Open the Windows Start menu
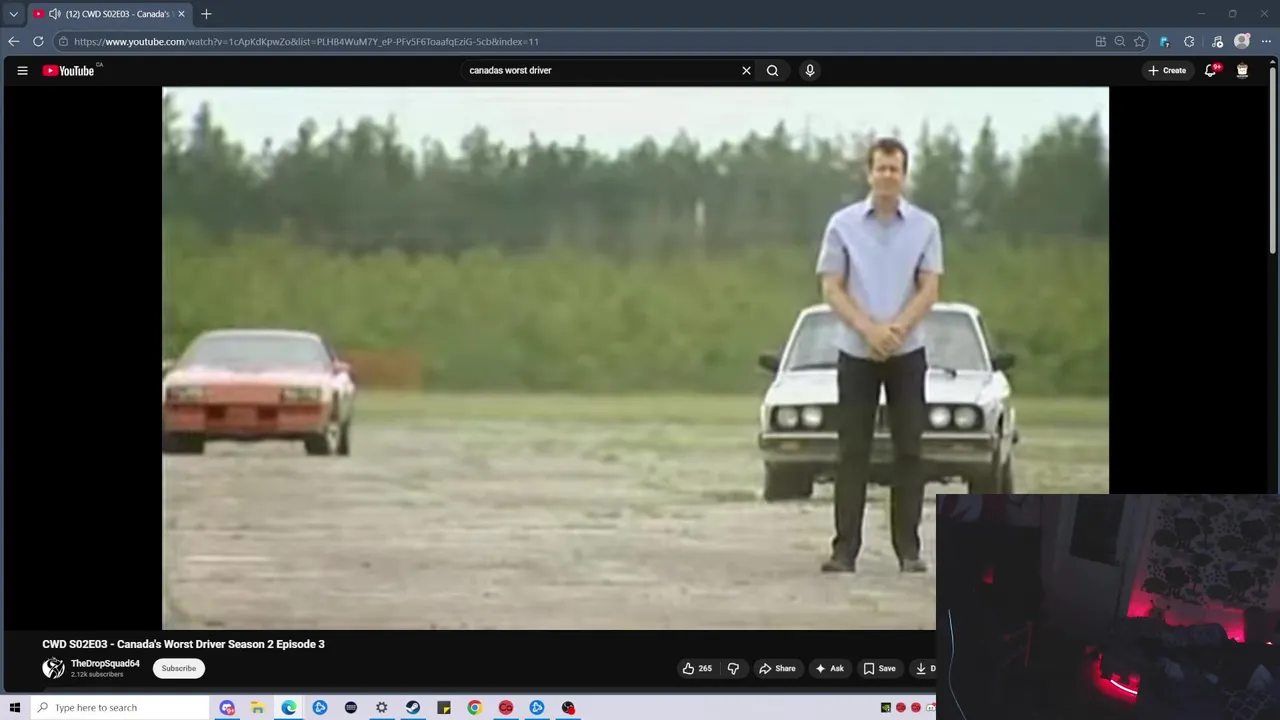The image size is (1280, 720). [x=14, y=708]
